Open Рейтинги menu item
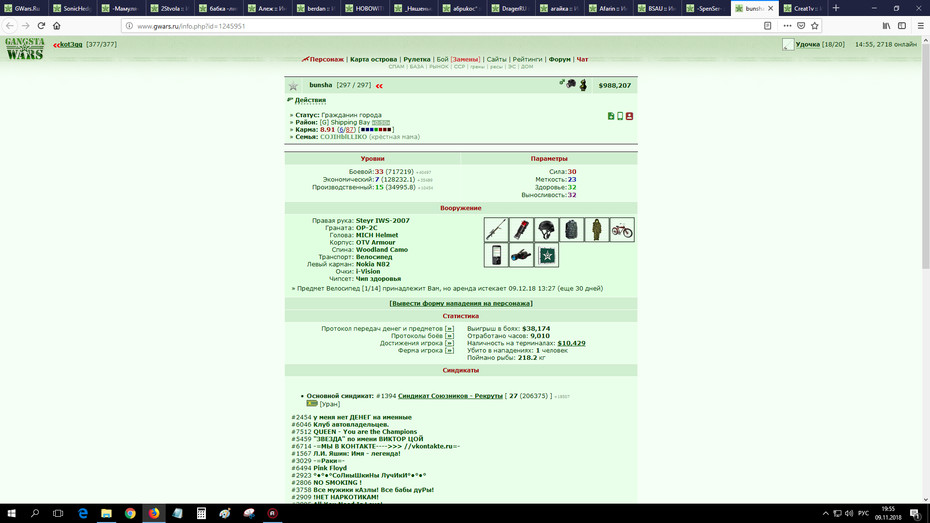Image resolution: width=930 pixels, height=523 pixels. pos(527,59)
